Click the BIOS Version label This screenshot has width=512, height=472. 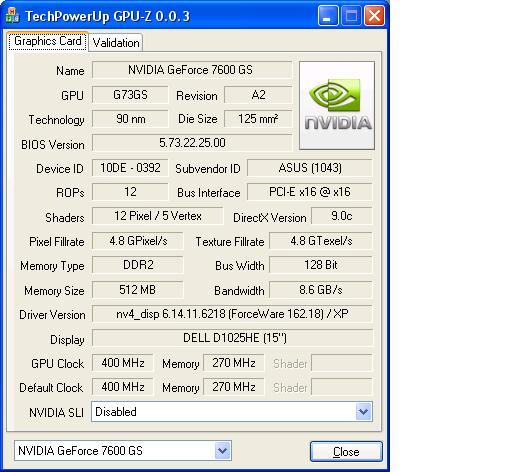tap(53, 145)
